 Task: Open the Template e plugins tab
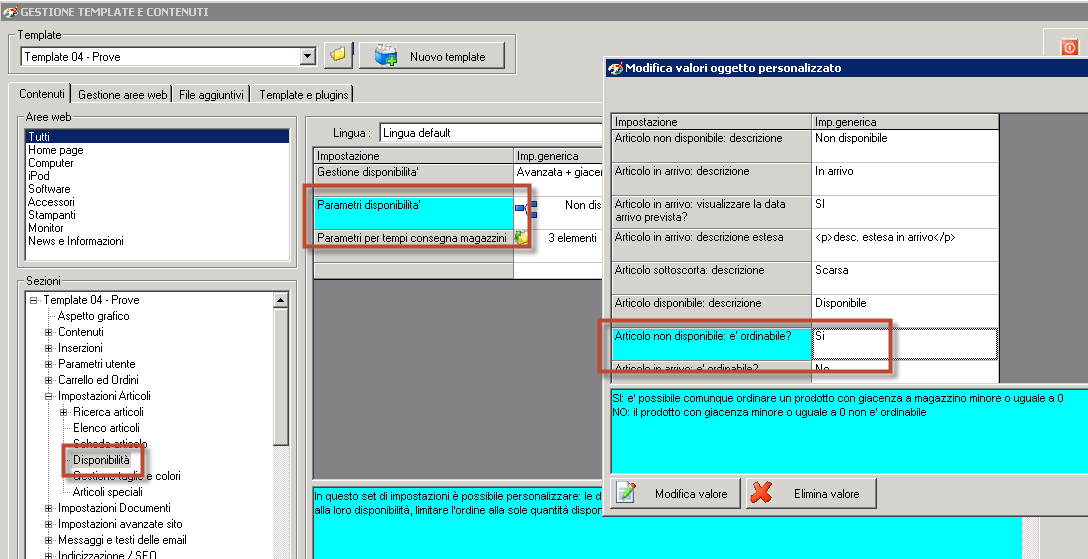(303, 95)
